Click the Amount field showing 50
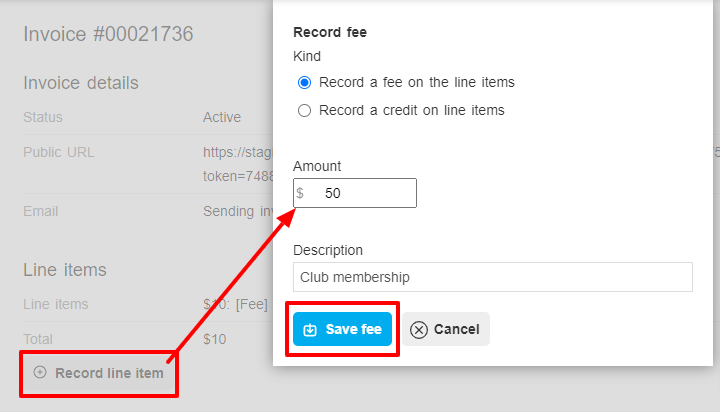The image size is (720, 412). point(355,193)
